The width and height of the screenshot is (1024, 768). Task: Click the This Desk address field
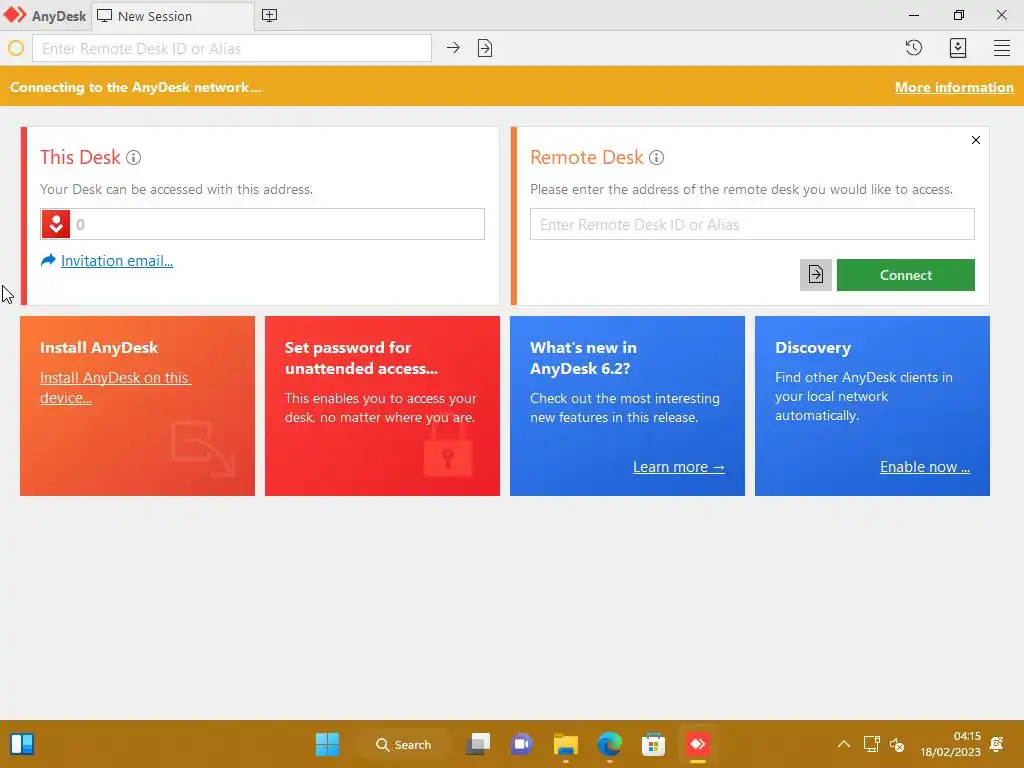pos(263,224)
